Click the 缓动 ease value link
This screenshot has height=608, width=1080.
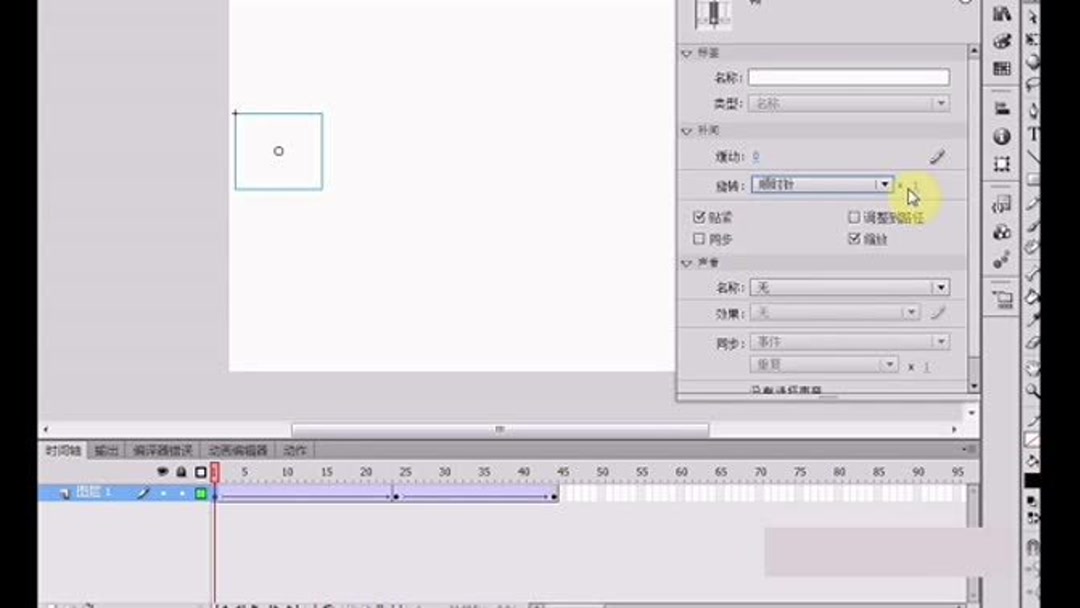tap(756, 156)
